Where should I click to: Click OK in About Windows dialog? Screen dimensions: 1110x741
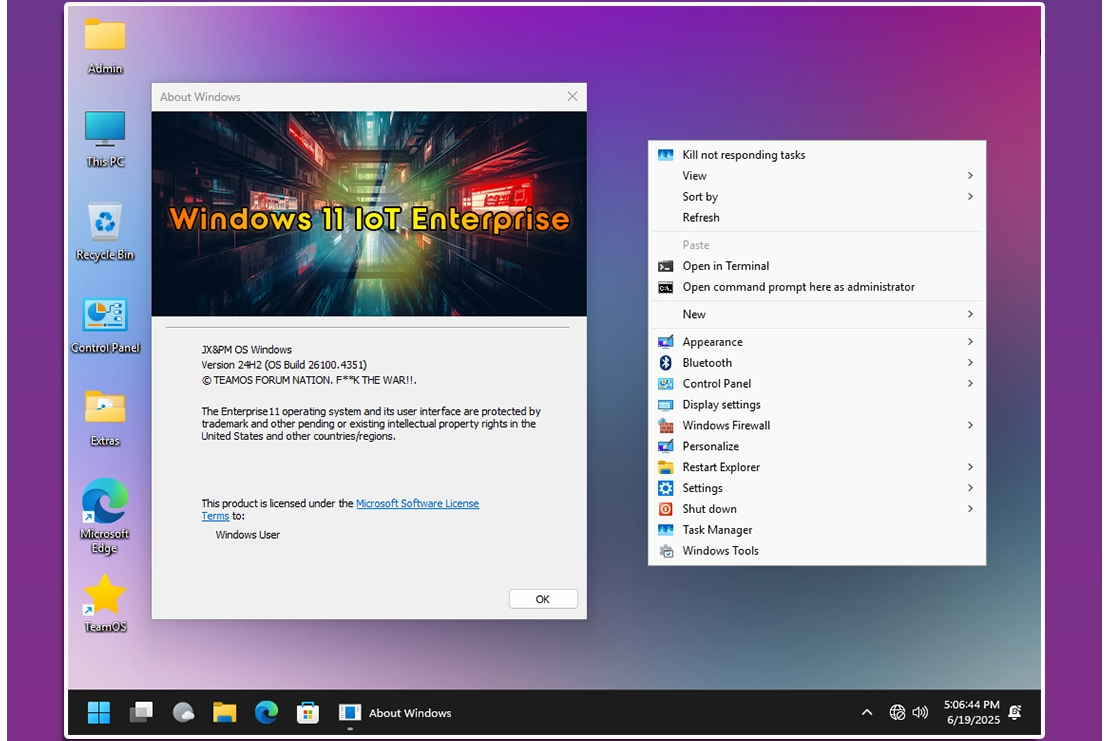(543, 599)
